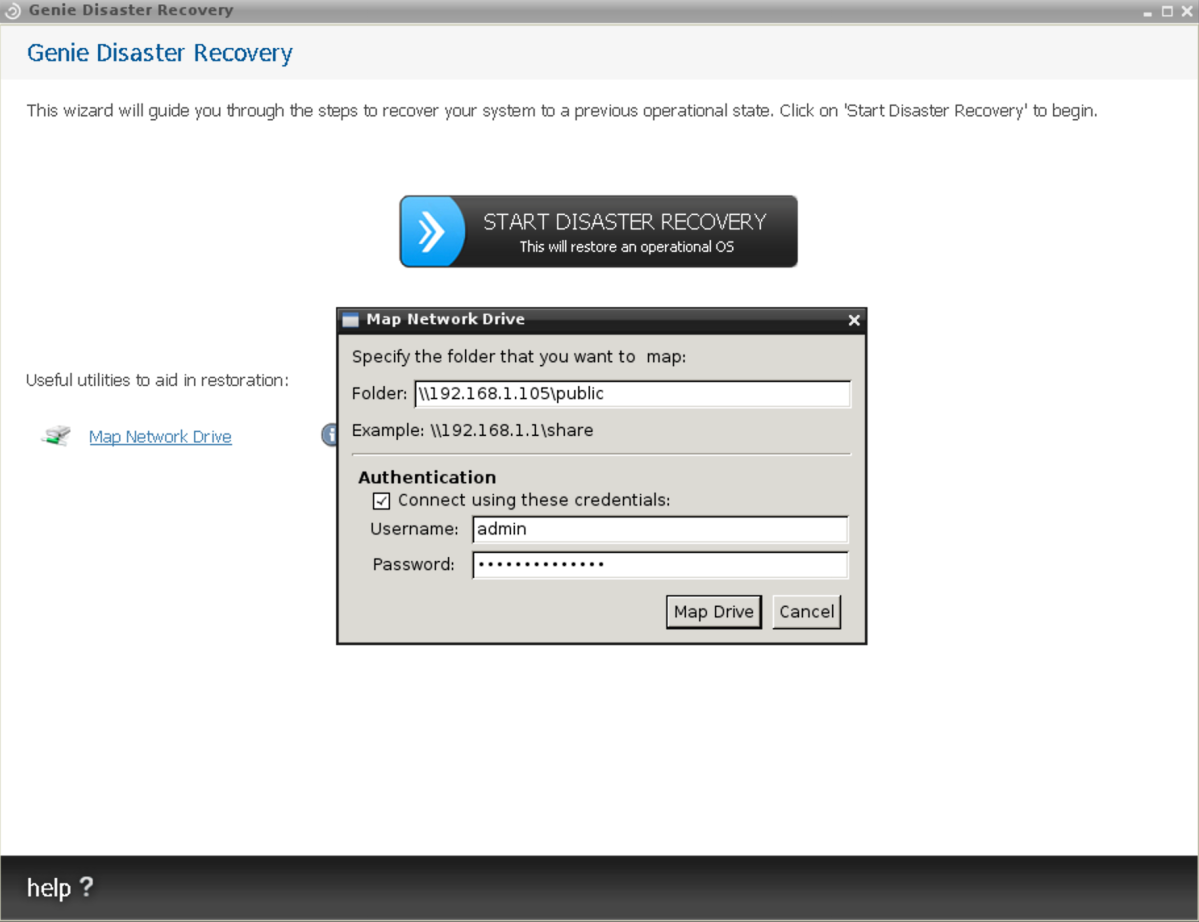
Task: Click the 'Example: \\192.168.1.1\share' text
Action: (473, 430)
